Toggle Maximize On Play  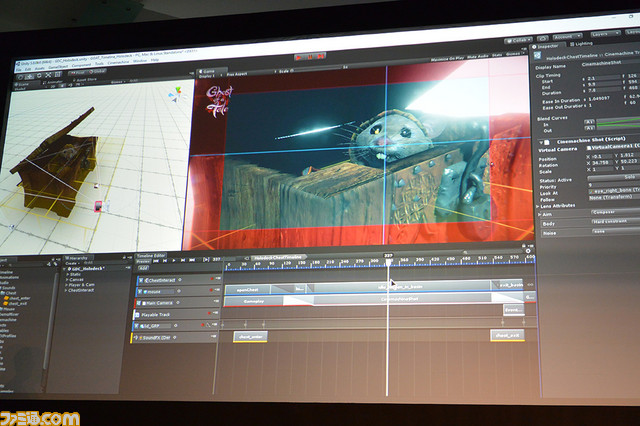(x=447, y=59)
